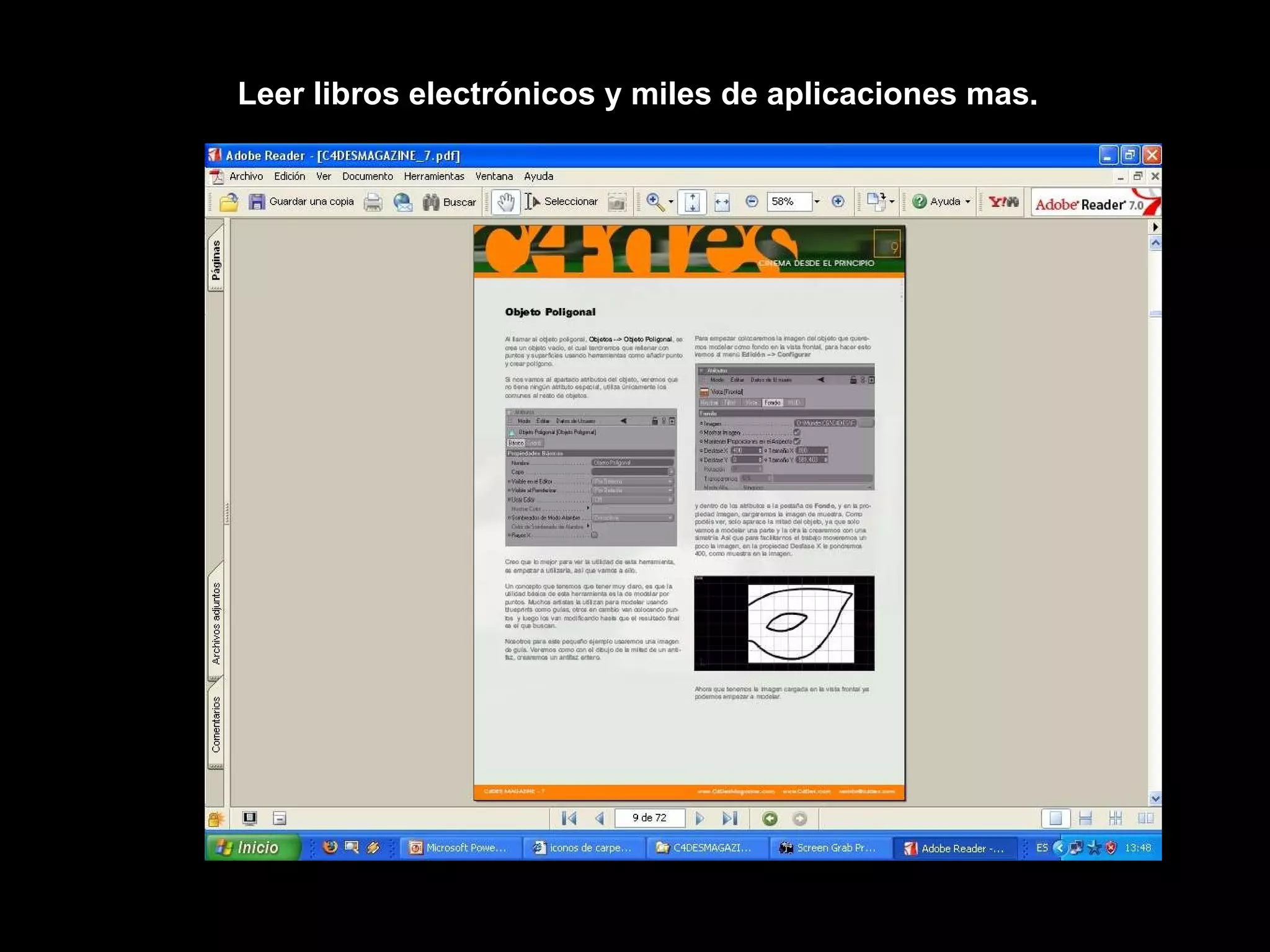Click the Adobe Reader 7.0 logo

1095,203
